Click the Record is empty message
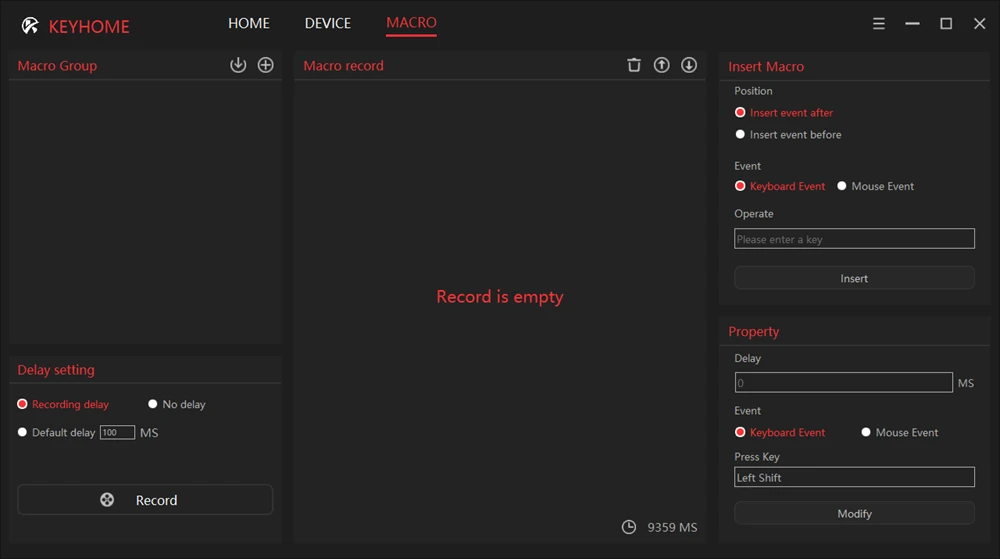 (500, 296)
